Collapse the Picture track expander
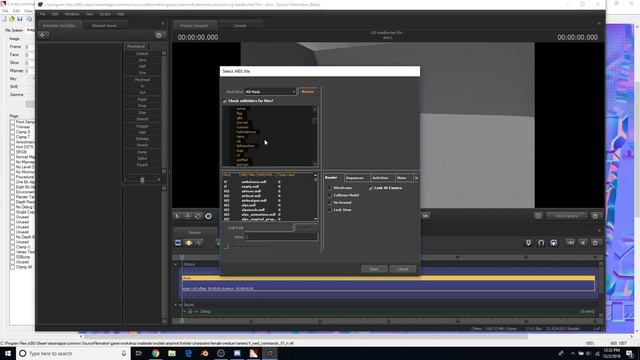640x360 pixels. coord(176,264)
